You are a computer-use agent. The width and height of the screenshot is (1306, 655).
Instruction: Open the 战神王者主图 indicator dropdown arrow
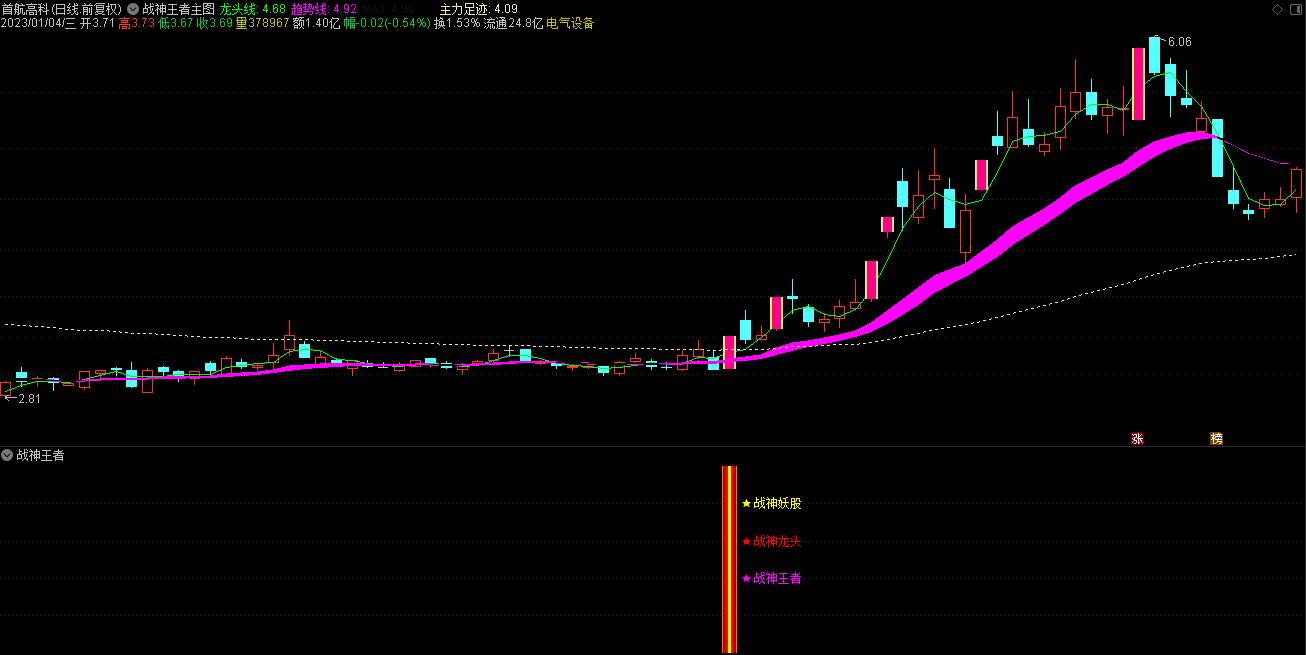tap(133, 9)
